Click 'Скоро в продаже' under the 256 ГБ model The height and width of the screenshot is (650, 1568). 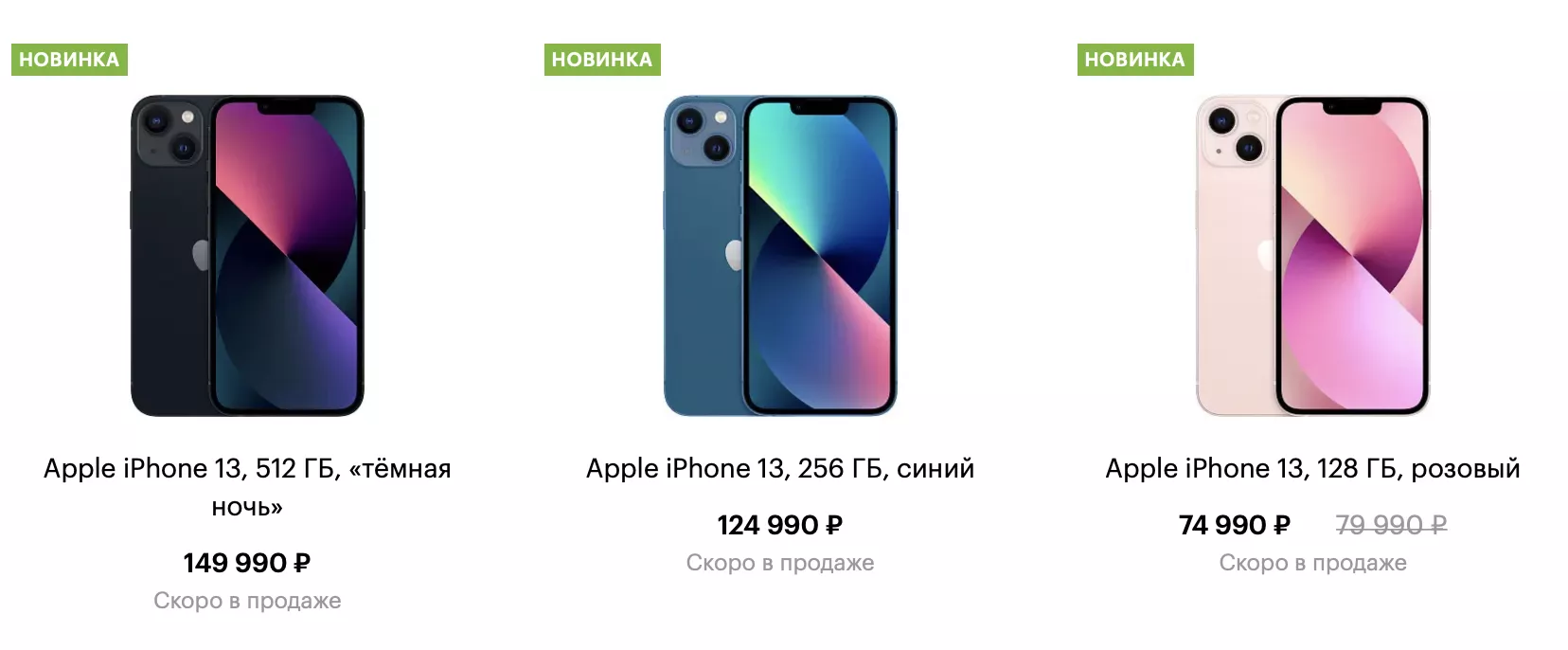tap(780, 563)
